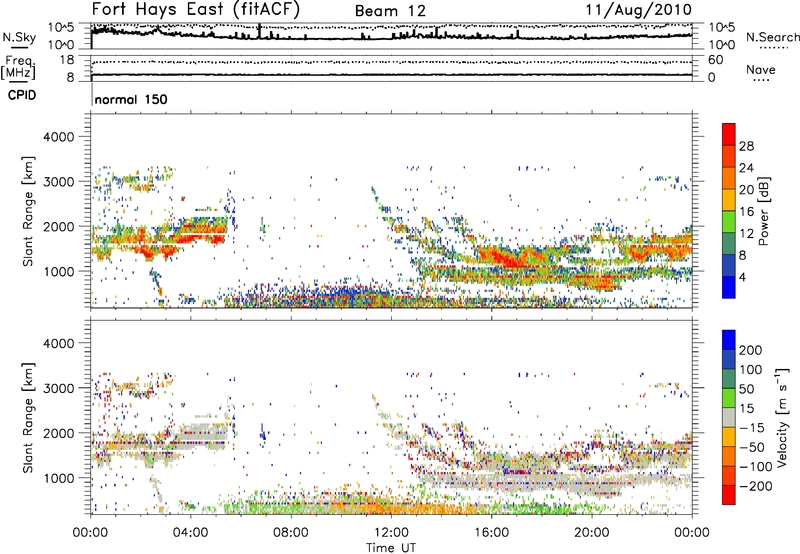Image resolution: width=800 pixels, height=554 pixels.
Task: Click the 'Nave' legend label
Action: point(760,70)
